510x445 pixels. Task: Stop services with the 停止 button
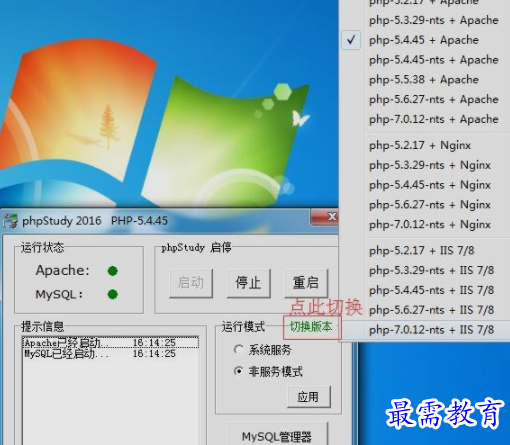coord(248,283)
